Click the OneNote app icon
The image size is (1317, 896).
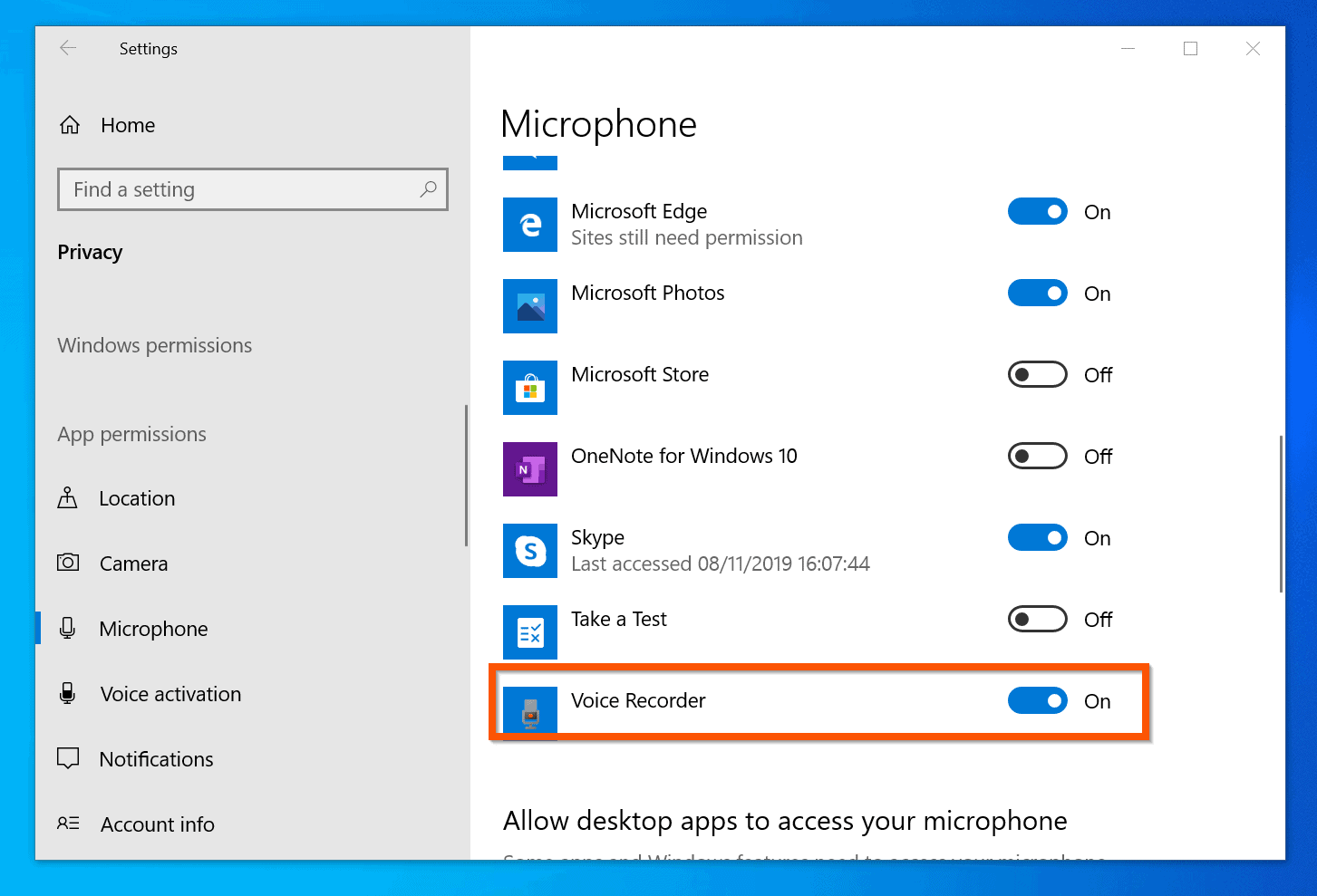coord(530,469)
